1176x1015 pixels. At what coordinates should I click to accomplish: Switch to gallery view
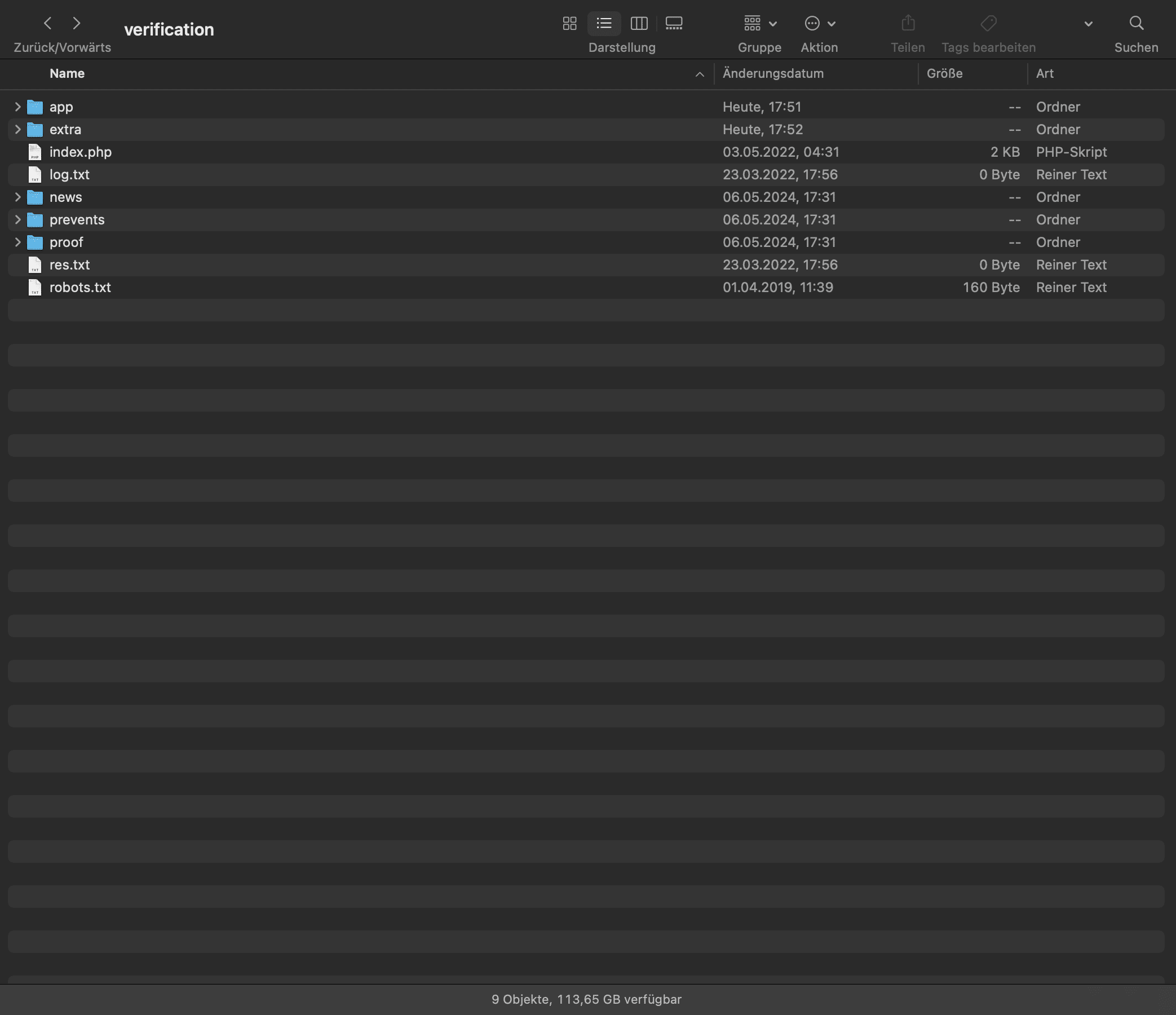click(674, 23)
